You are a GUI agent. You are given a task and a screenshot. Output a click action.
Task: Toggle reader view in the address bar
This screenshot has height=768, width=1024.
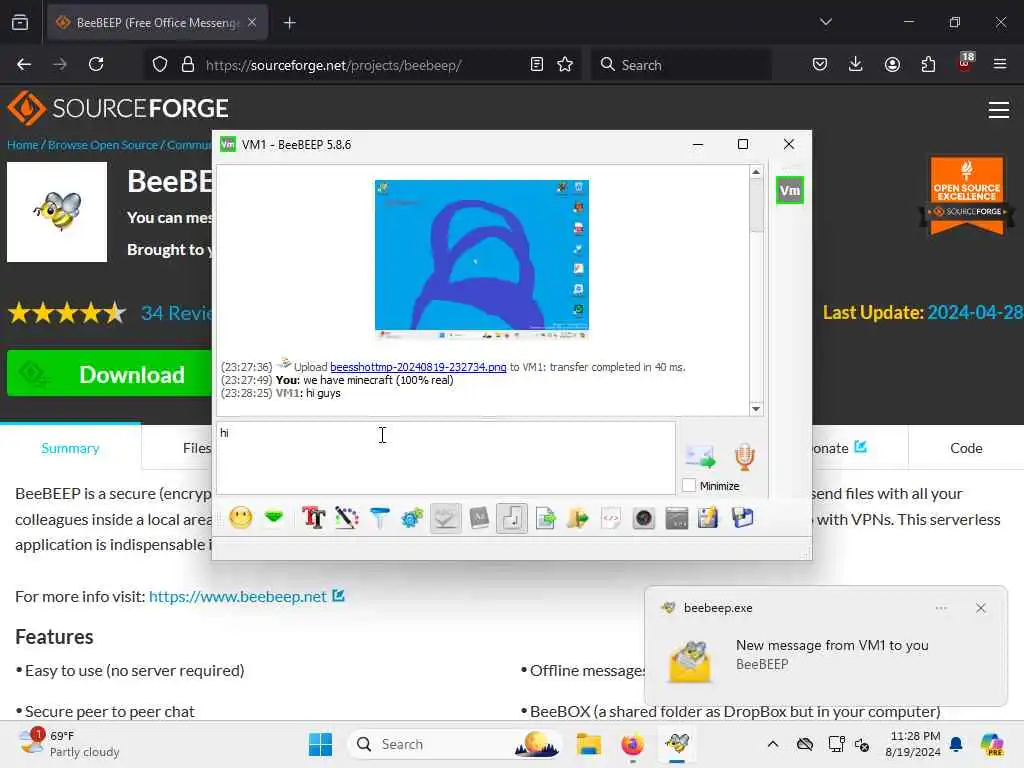[x=537, y=65]
